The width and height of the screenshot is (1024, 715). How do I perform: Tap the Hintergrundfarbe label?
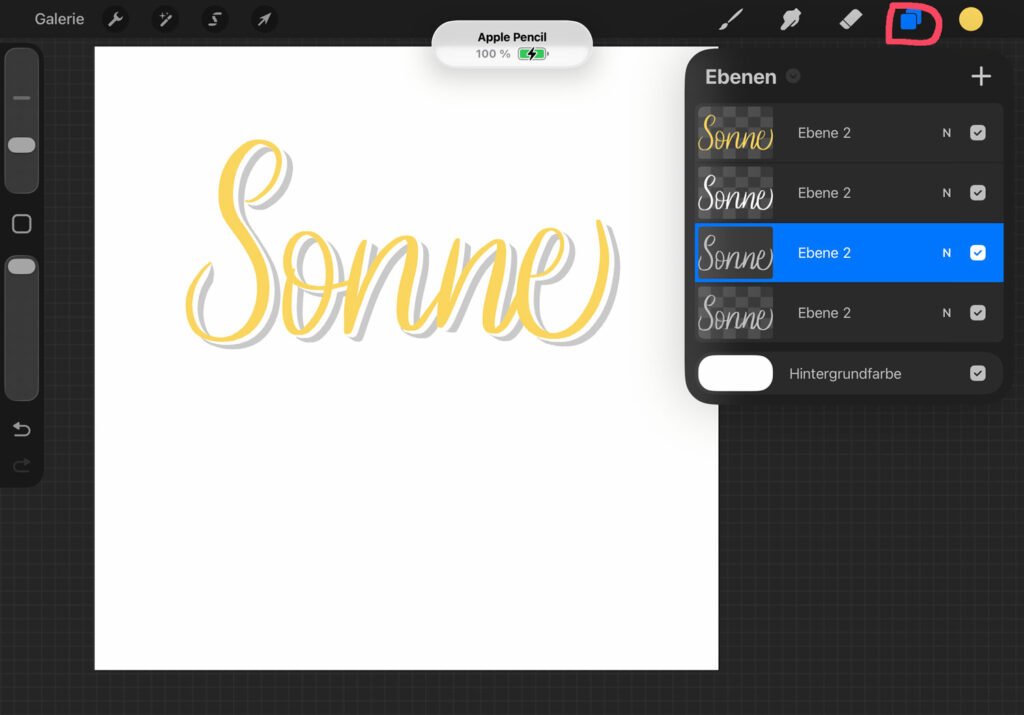(845, 374)
